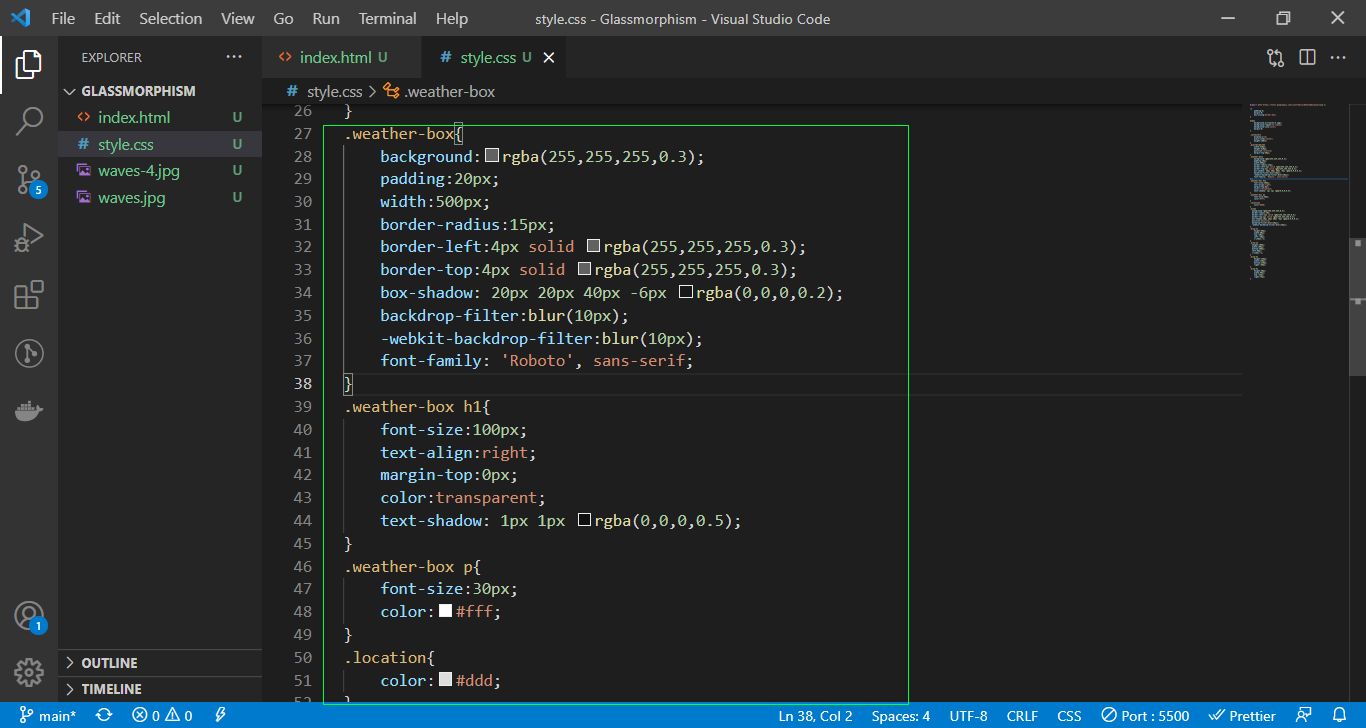Open the Edit menu
Viewport: 1366px width, 728px height.
coord(107,18)
